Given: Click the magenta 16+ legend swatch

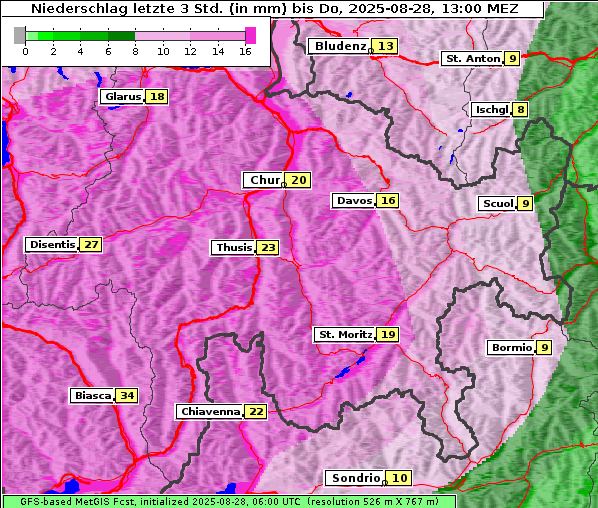Looking at the screenshot, I should click(x=251, y=35).
